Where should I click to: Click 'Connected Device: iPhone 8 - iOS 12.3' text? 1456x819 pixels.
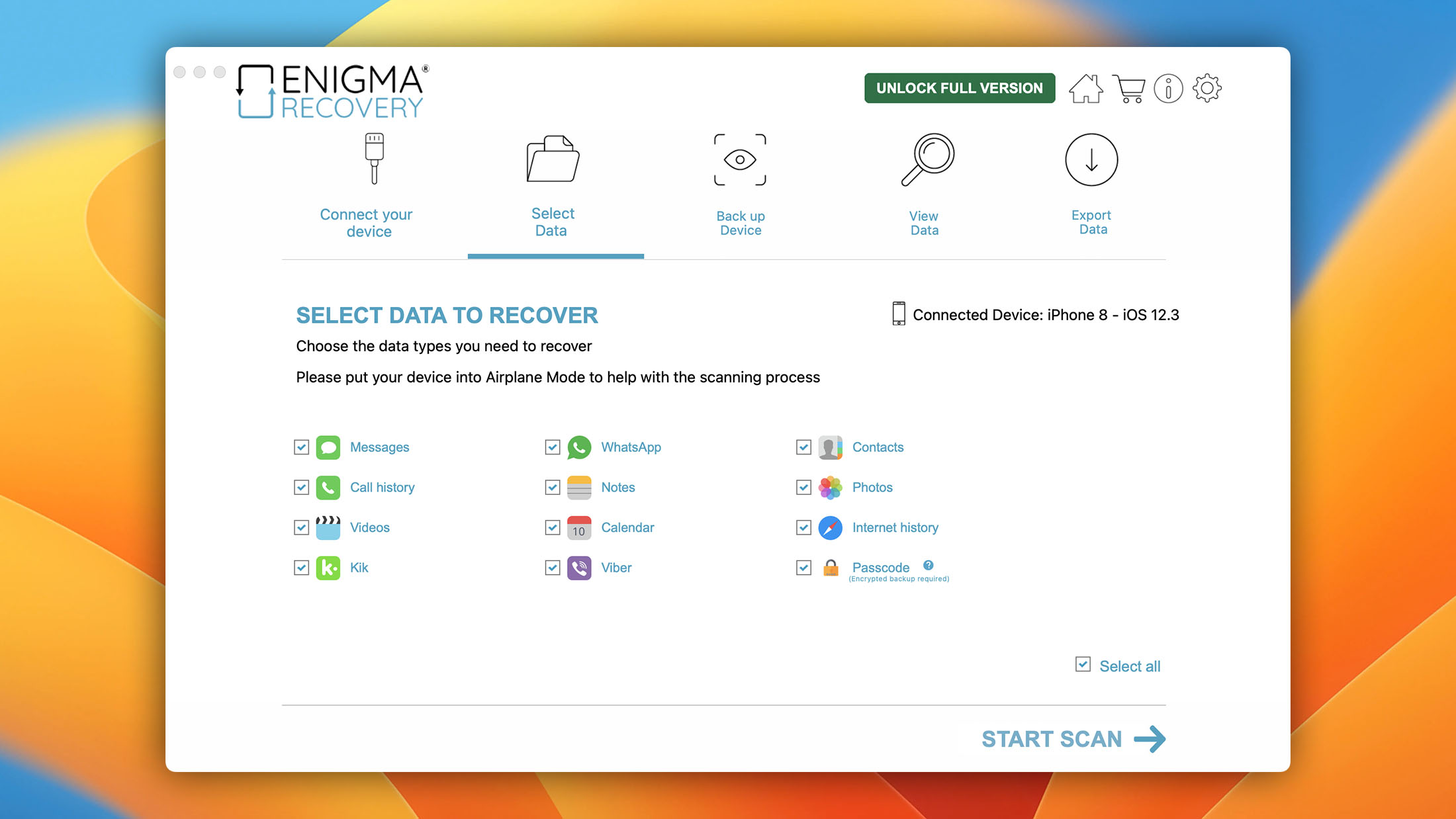tap(1046, 315)
